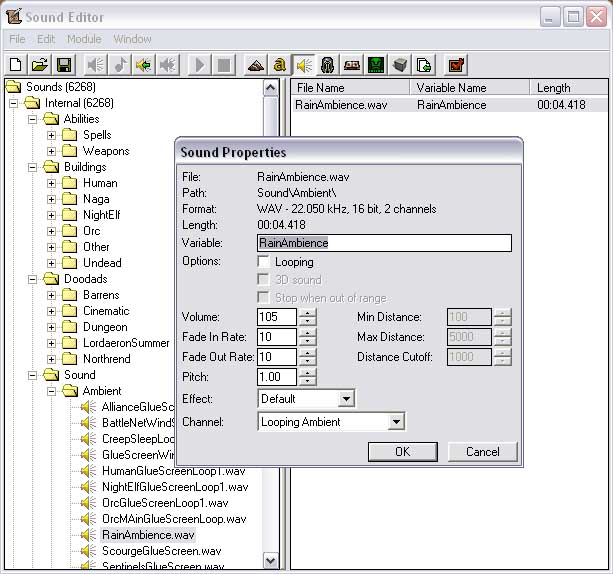The height and width of the screenshot is (574, 613).
Task: Select the Sound Editor speaker icon
Action: 303,65
